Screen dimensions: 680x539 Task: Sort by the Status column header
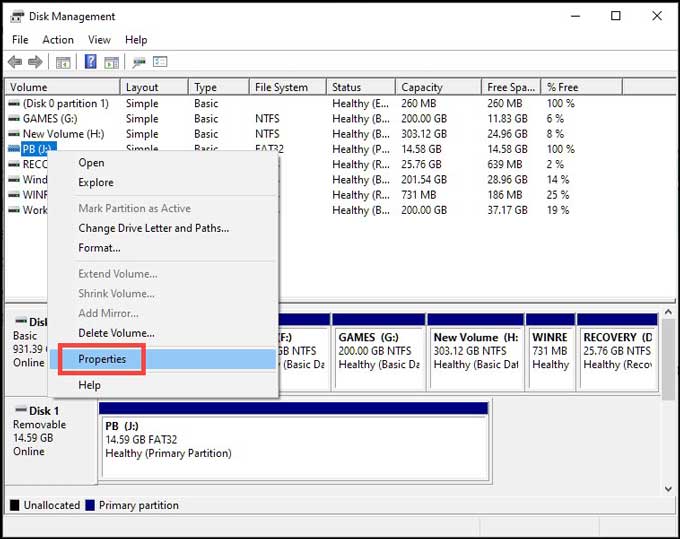[361, 87]
